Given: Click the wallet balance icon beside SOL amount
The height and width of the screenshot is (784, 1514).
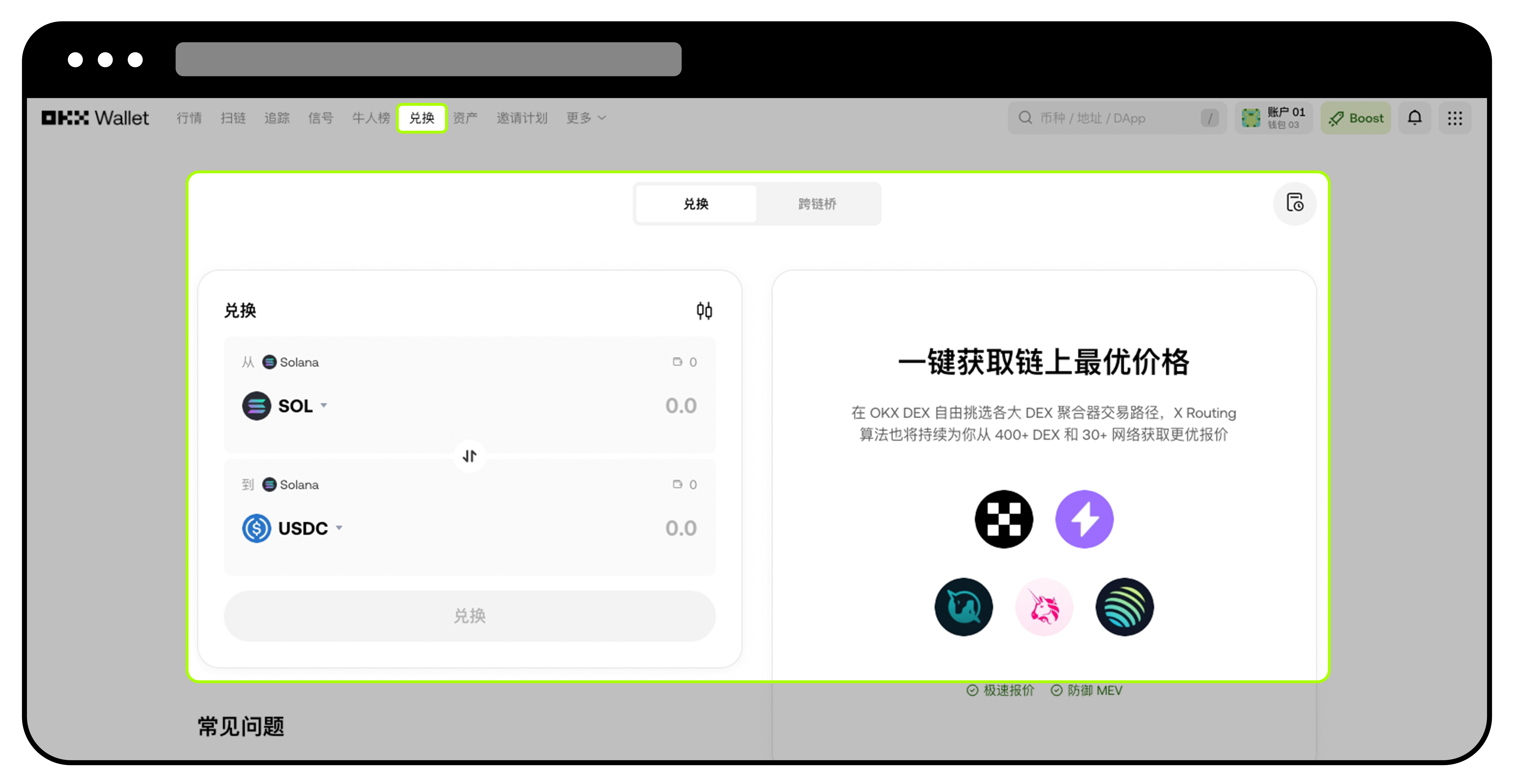Looking at the screenshot, I should (x=677, y=362).
